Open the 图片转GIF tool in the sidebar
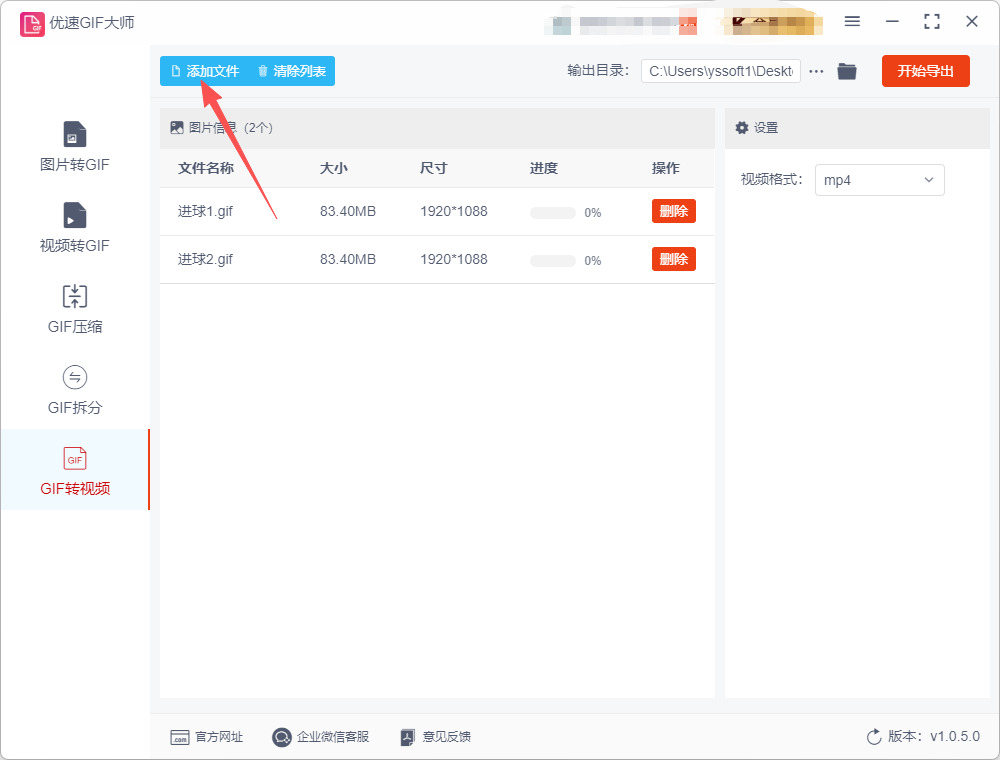1000x760 pixels. 75,147
